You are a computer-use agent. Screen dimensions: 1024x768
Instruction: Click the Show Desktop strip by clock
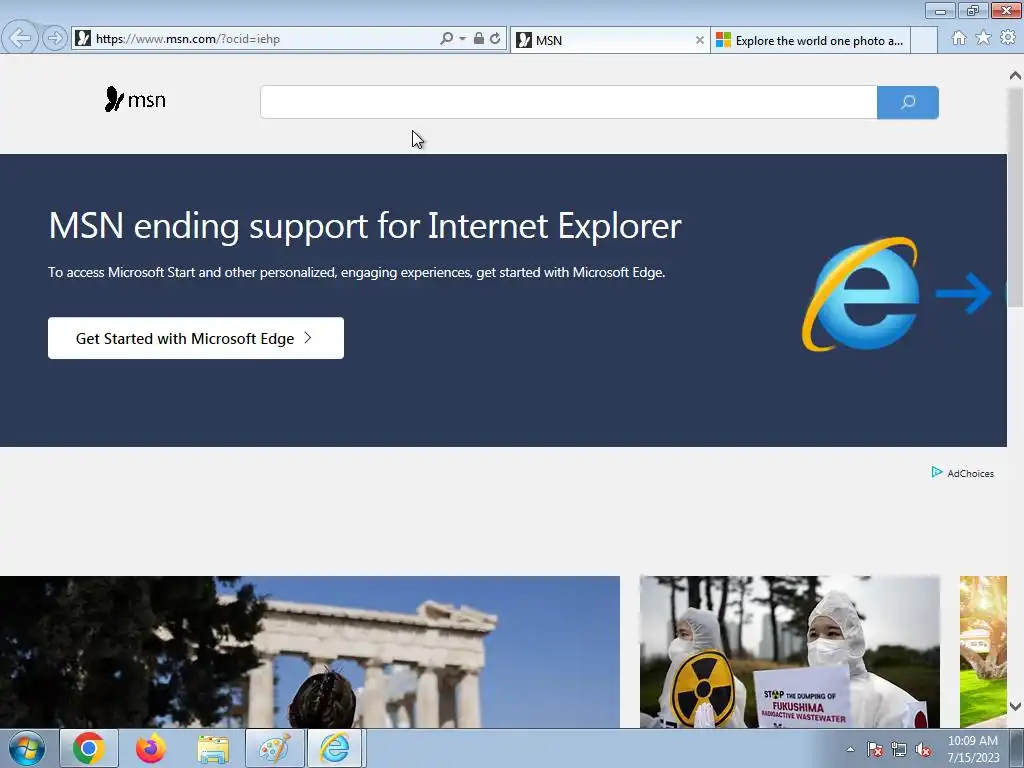(1017, 748)
